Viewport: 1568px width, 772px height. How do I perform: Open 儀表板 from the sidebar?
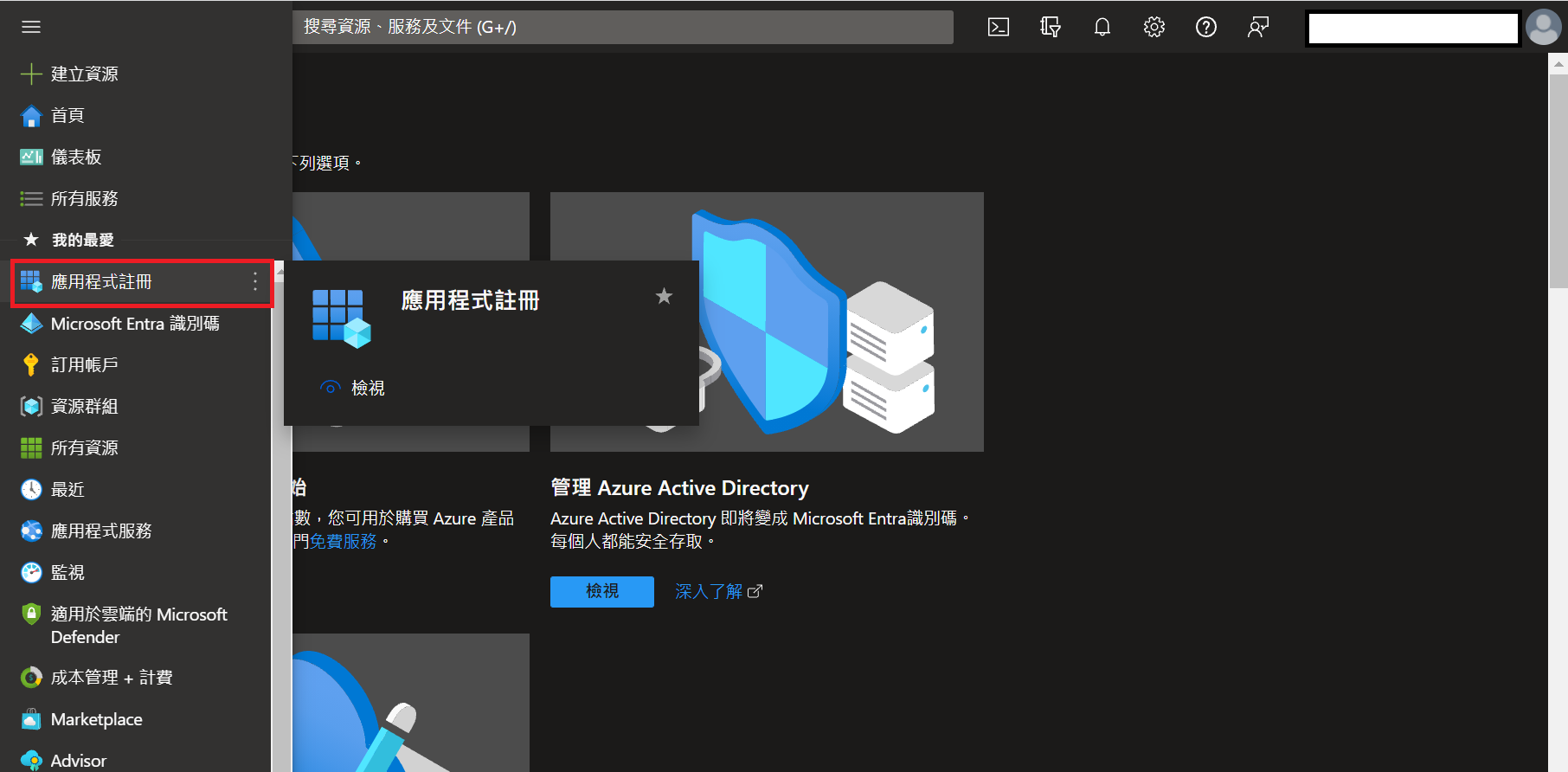[x=76, y=157]
